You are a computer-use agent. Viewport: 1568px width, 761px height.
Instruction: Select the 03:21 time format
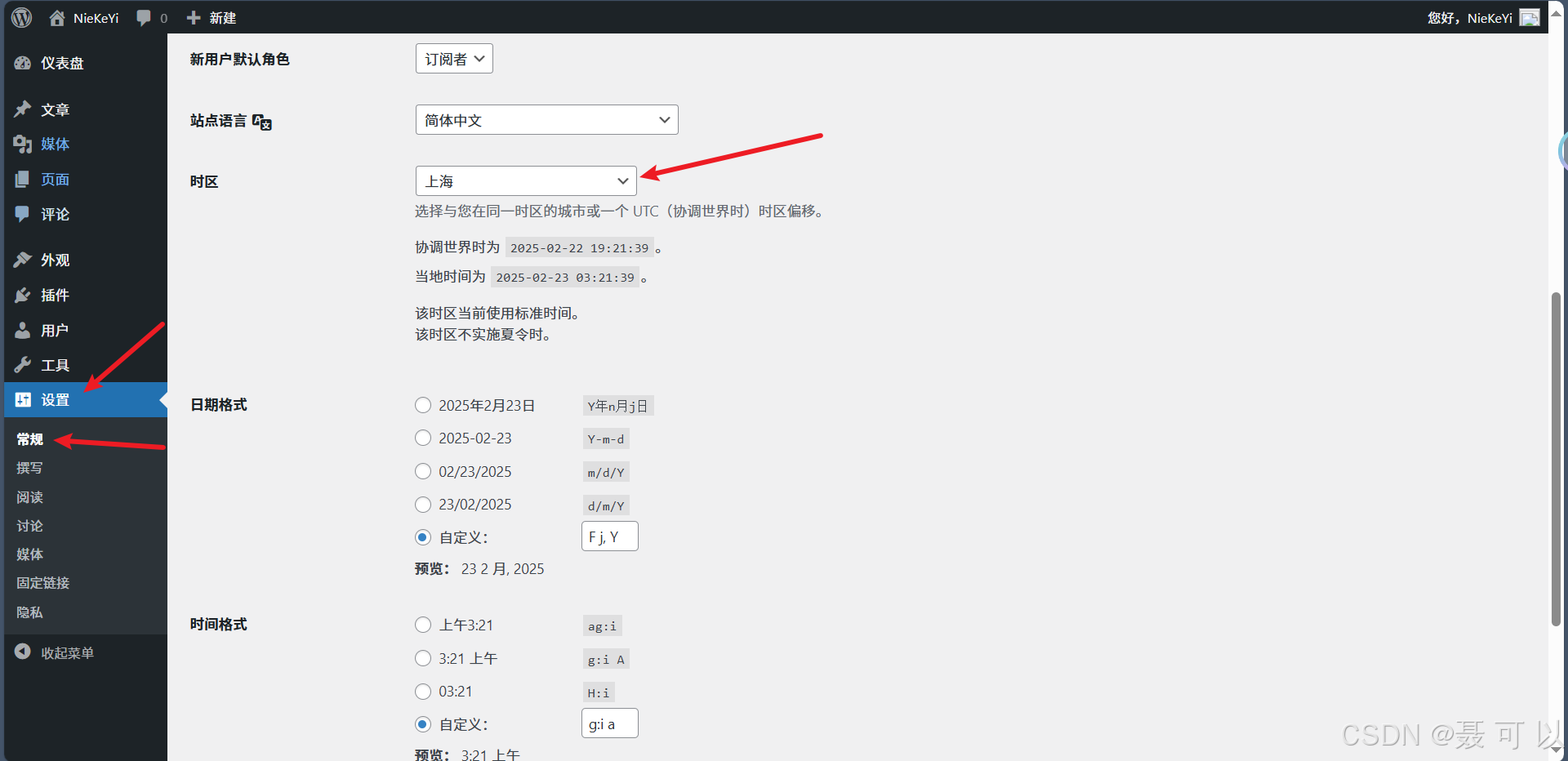pos(423,692)
